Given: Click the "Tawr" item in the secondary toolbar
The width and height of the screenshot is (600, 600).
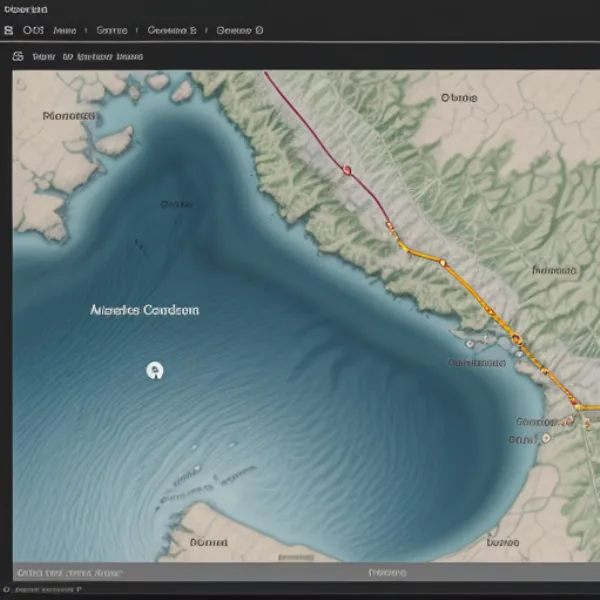Looking at the screenshot, I should tap(43, 57).
